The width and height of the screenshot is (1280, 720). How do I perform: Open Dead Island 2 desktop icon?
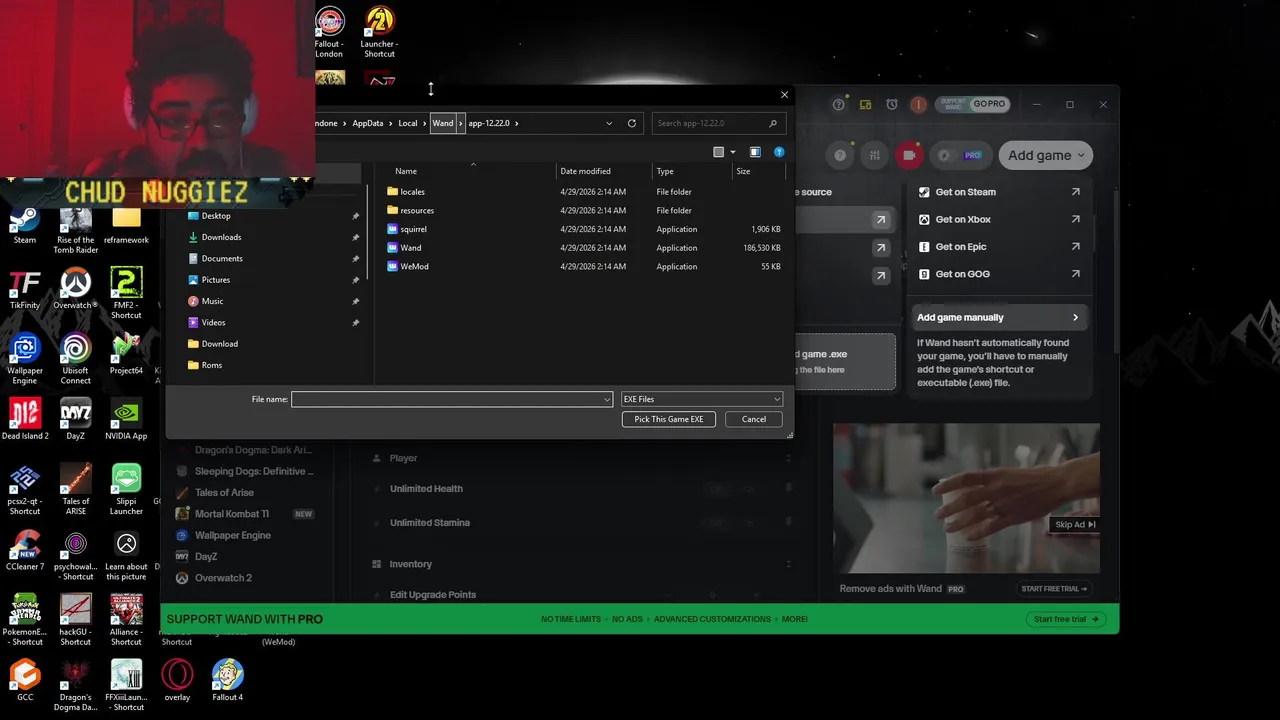(25, 421)
